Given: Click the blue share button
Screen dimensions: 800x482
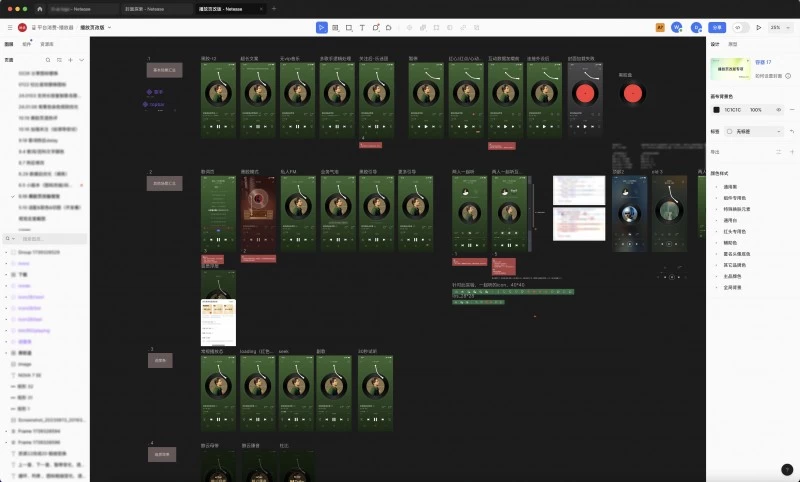Looking at the screenshot, I should pos(716,27).
